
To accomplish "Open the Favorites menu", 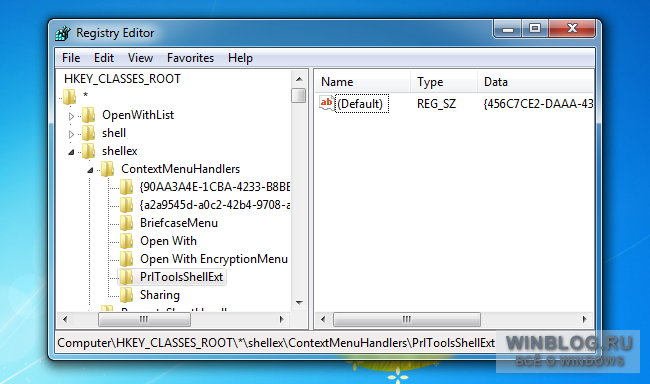I will pyautogui.click(x=190, y=58).
